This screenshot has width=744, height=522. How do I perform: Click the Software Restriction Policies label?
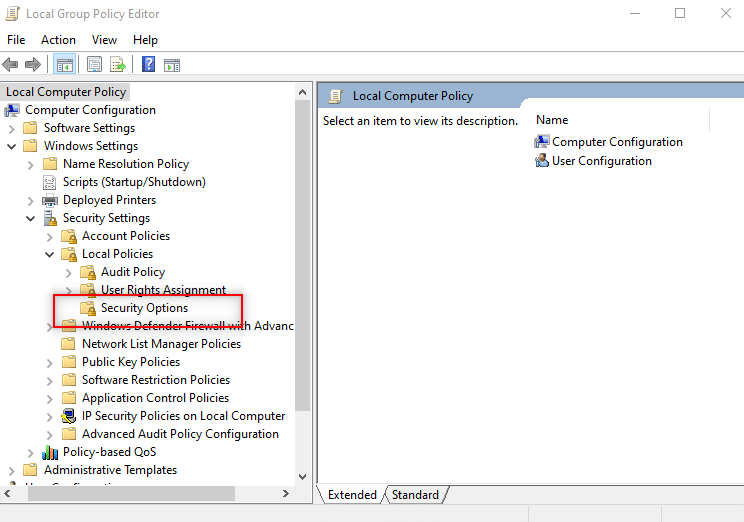pos(156,380)
